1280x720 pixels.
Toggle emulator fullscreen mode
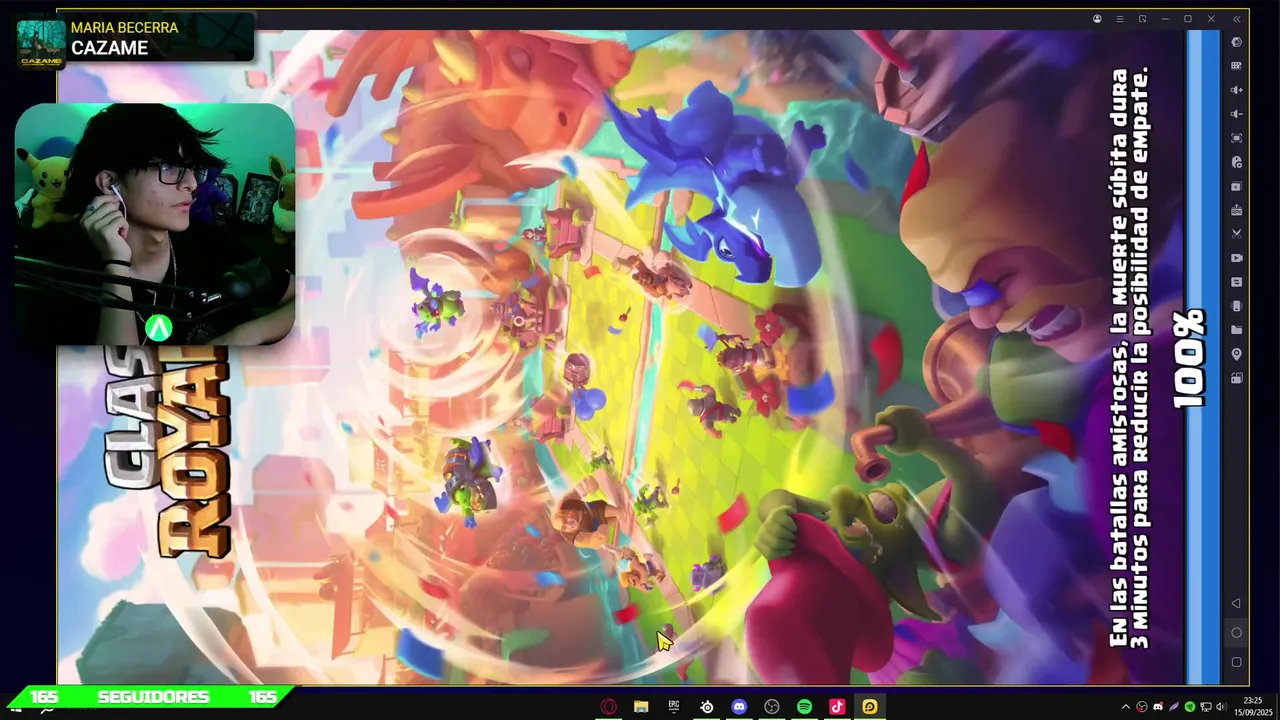click(x=1237, y=138)
